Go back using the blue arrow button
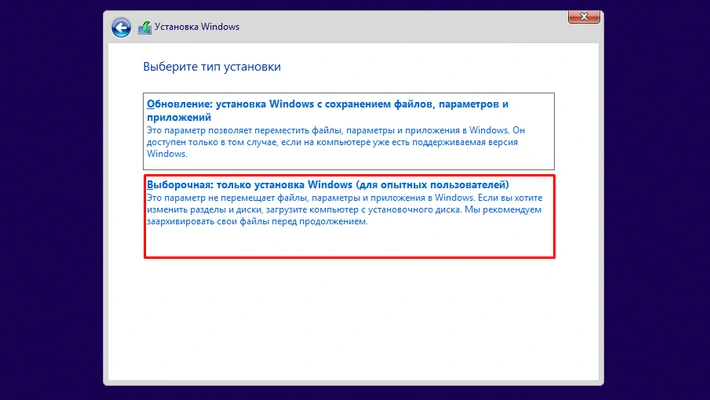Screen dimensions: 710x400 point(121,28)
